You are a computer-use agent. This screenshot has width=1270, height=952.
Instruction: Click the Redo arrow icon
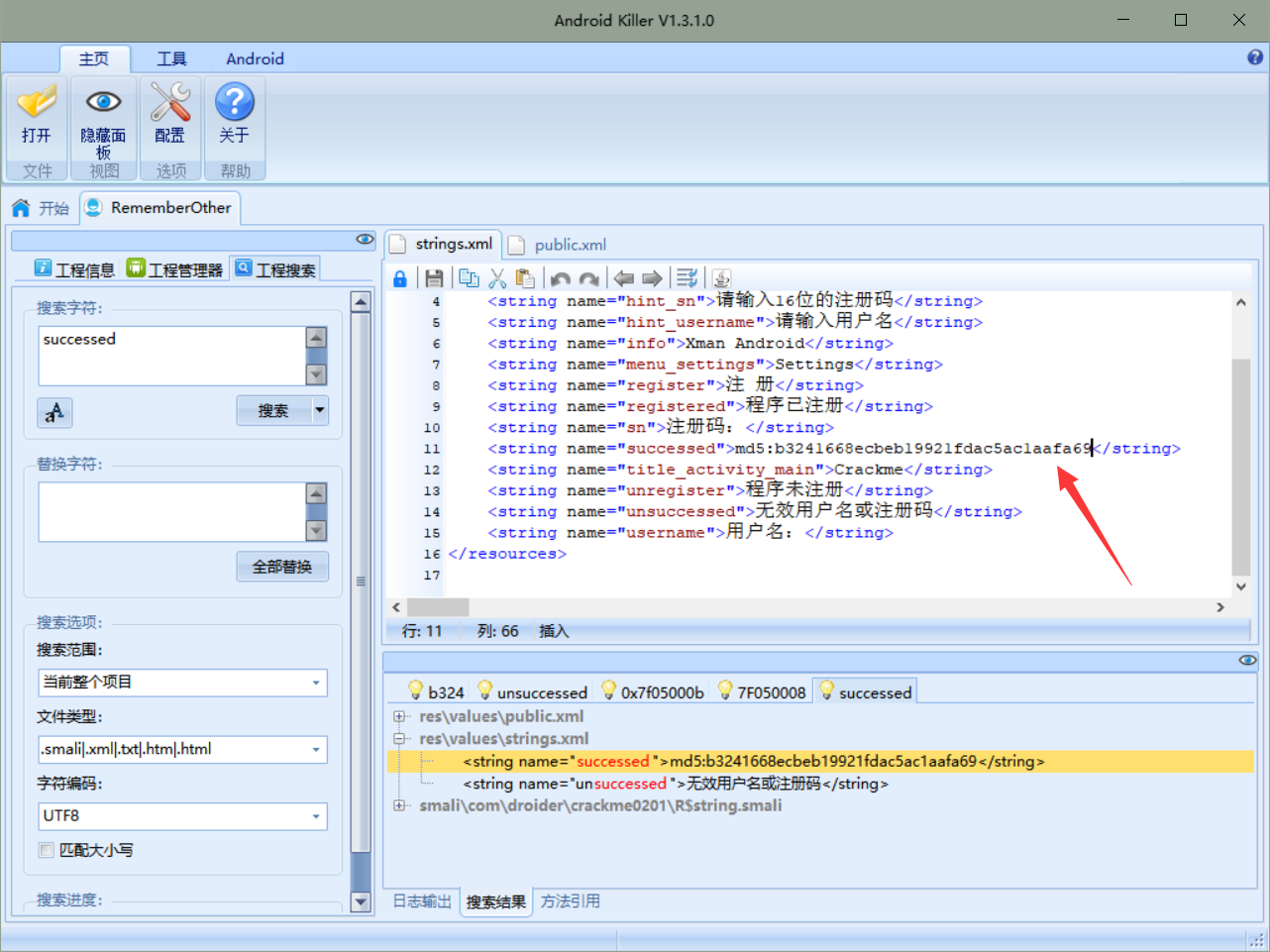click(589, 278)
